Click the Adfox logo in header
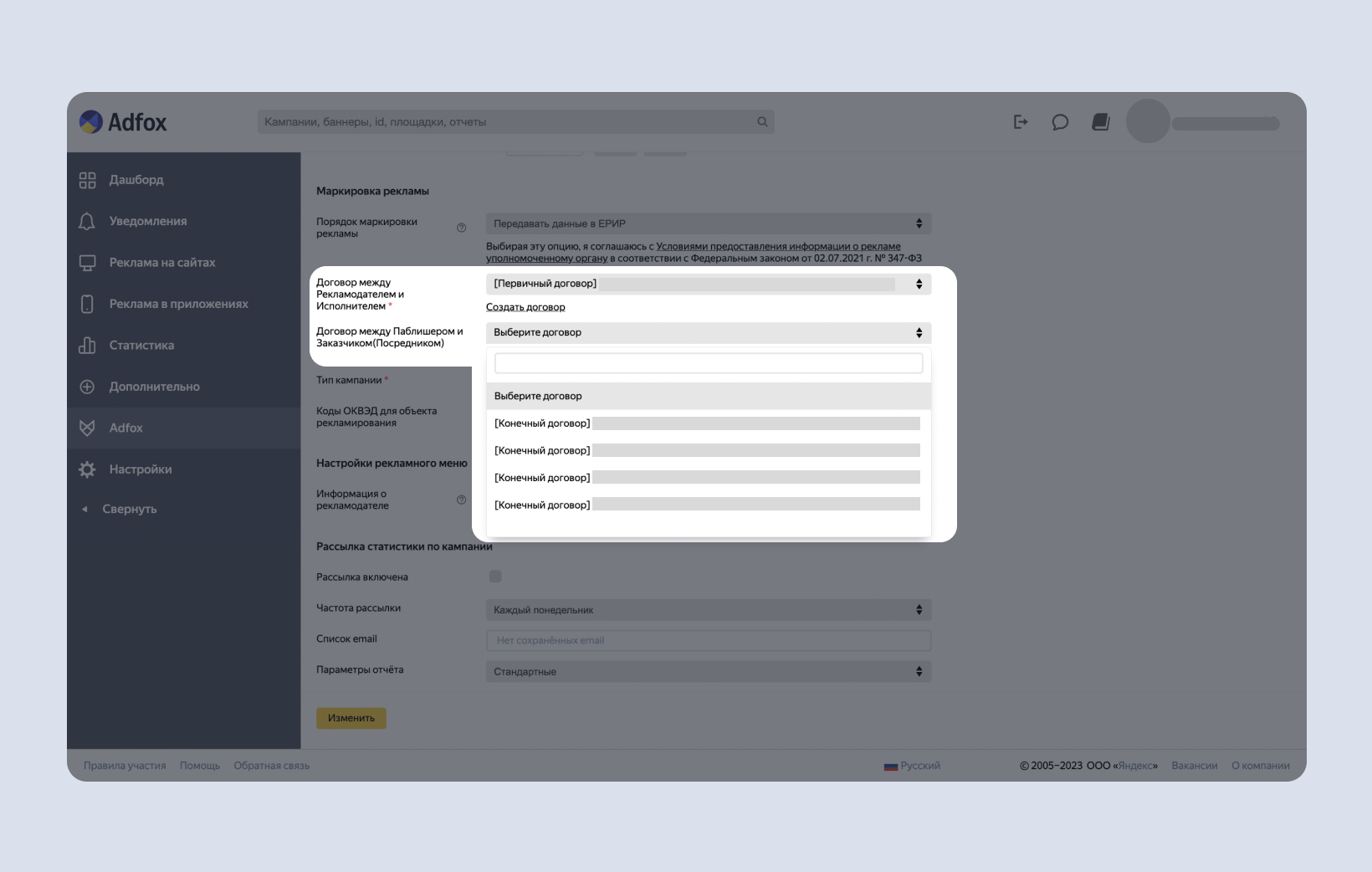The image size is (1372, 872). pos(123,122)
